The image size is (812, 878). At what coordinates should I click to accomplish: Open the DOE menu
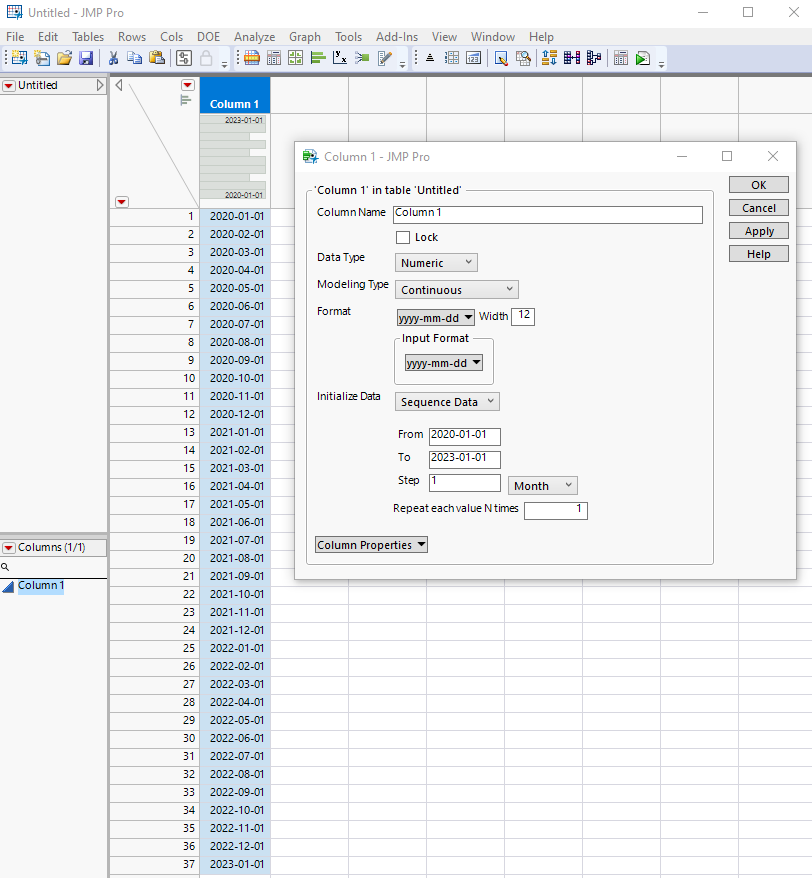point(208,36)
